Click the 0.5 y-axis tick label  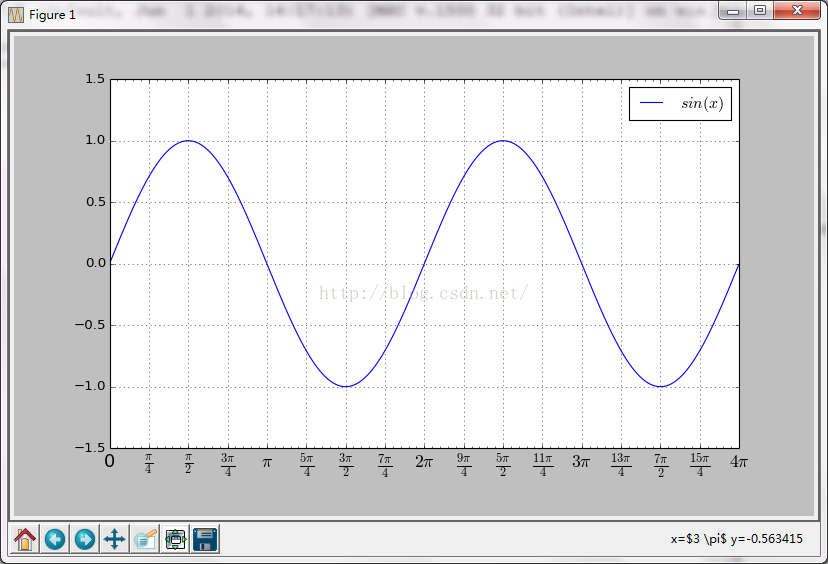tap(95, 202)
